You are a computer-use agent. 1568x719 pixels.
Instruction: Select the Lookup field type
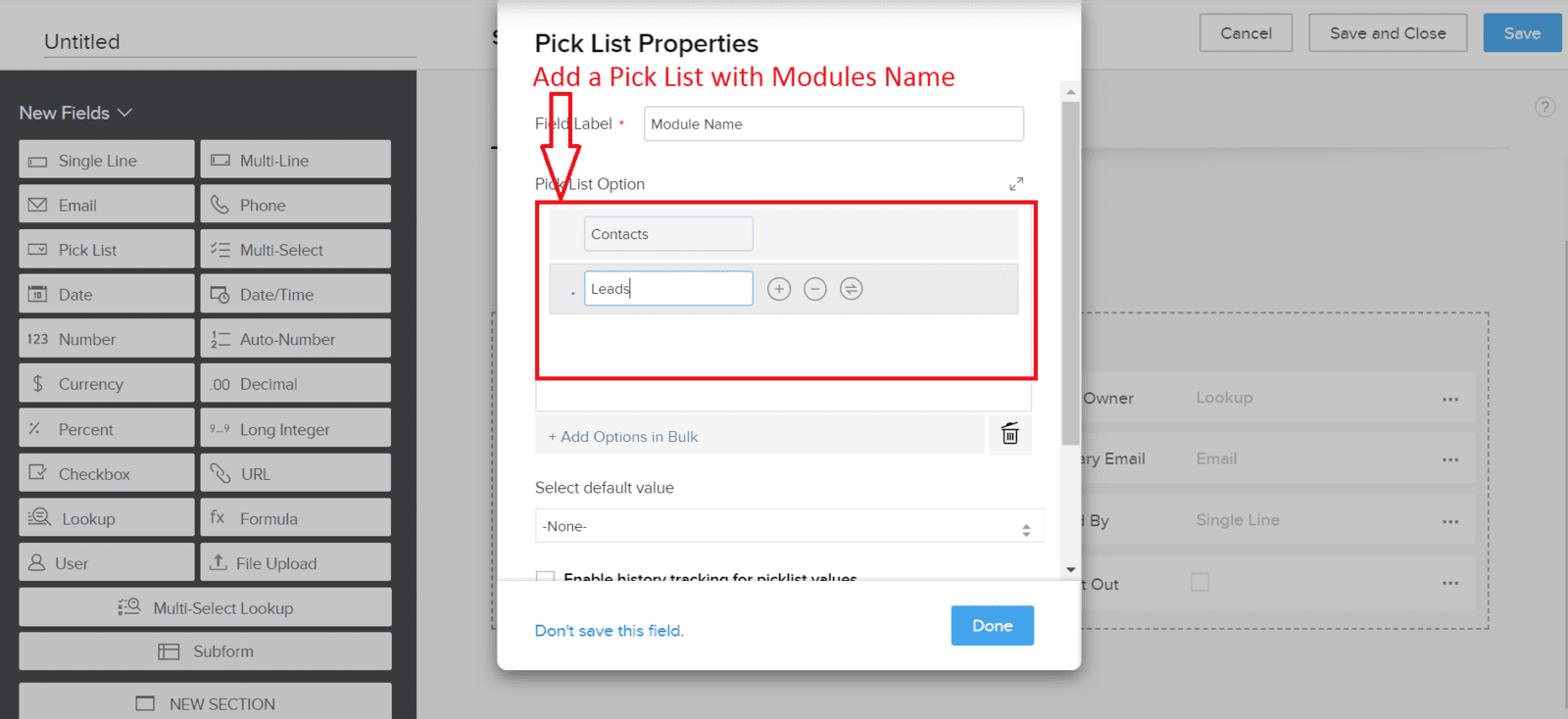[107, 518]
